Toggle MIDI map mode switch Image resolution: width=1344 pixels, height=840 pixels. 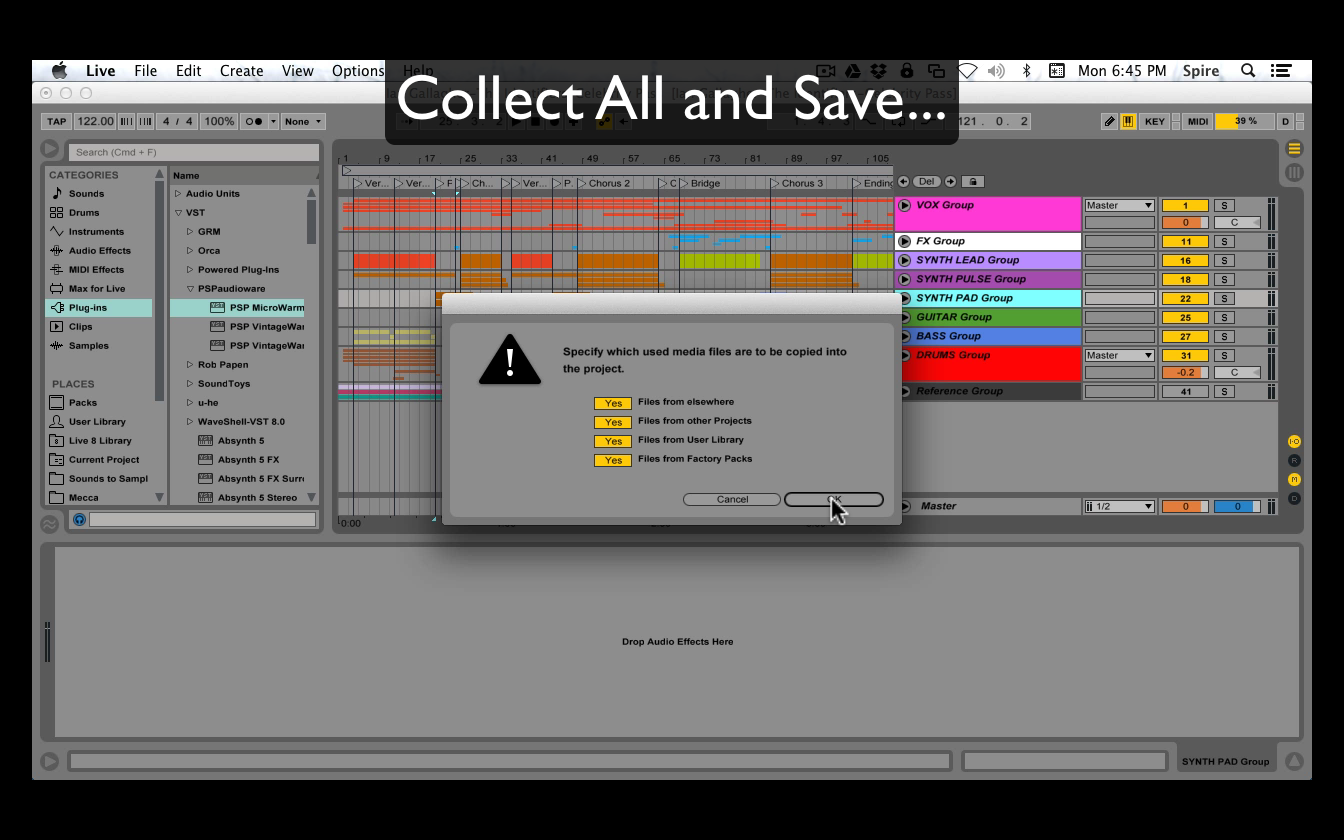coord(1197,121)
